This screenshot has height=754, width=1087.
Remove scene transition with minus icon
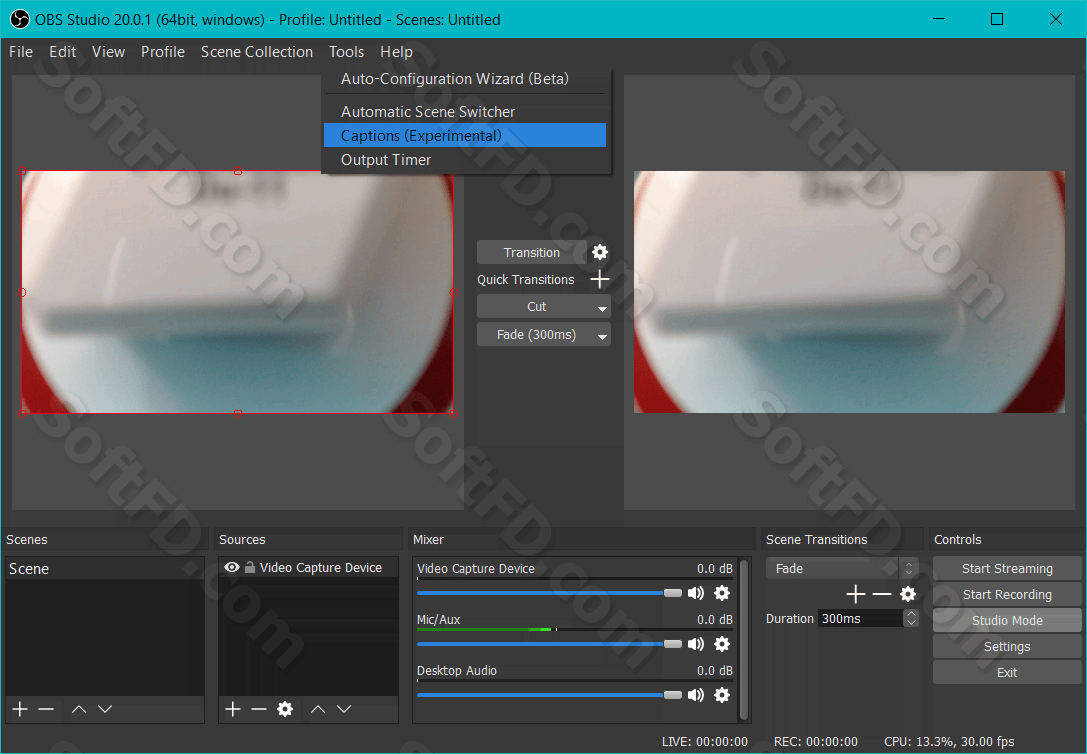(x=882, y=594)
